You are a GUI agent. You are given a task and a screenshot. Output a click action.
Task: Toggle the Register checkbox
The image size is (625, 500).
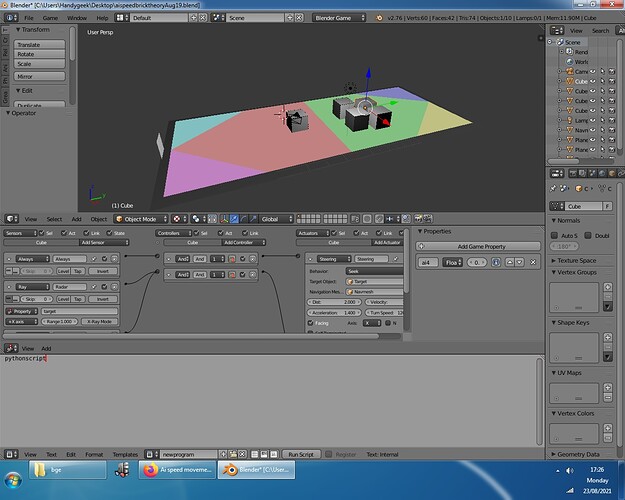[x=328, y=454]
